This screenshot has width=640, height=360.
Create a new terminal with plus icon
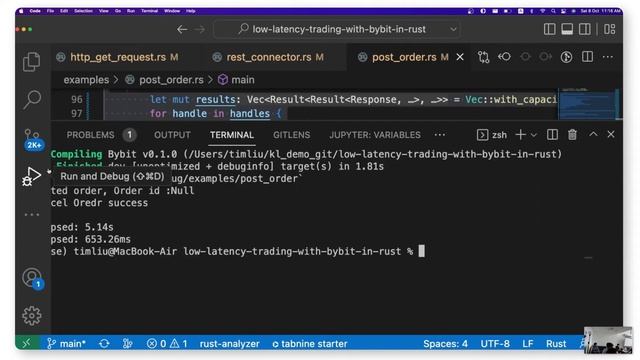[x=520, y=135]
